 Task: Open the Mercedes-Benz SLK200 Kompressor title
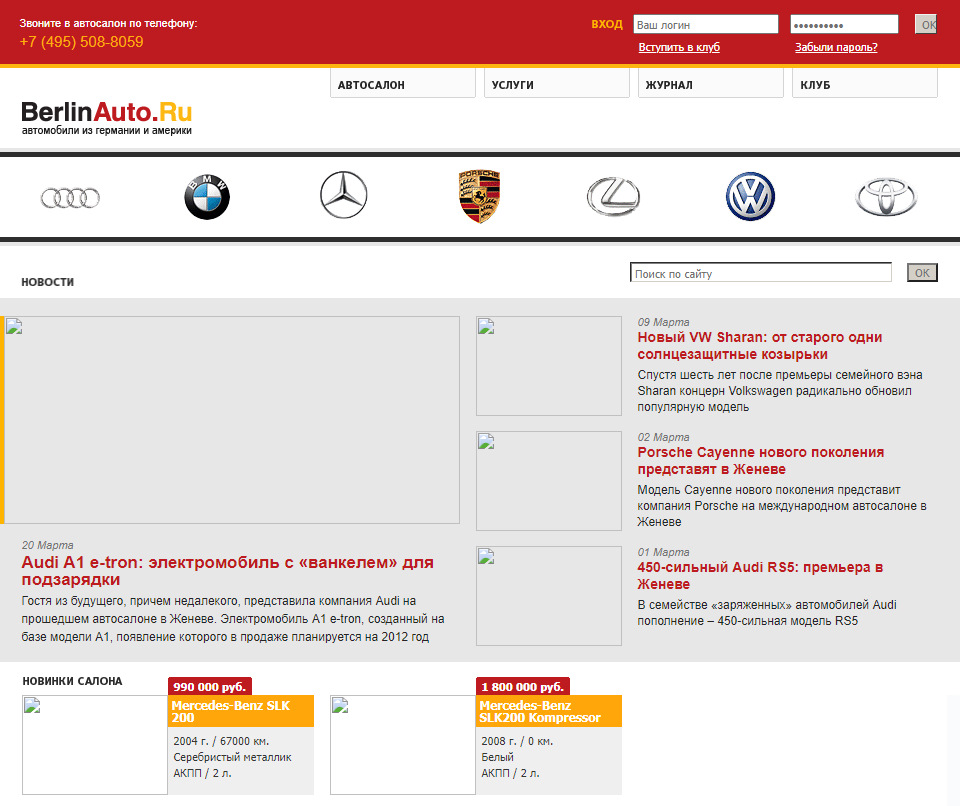tap(540, 712)
